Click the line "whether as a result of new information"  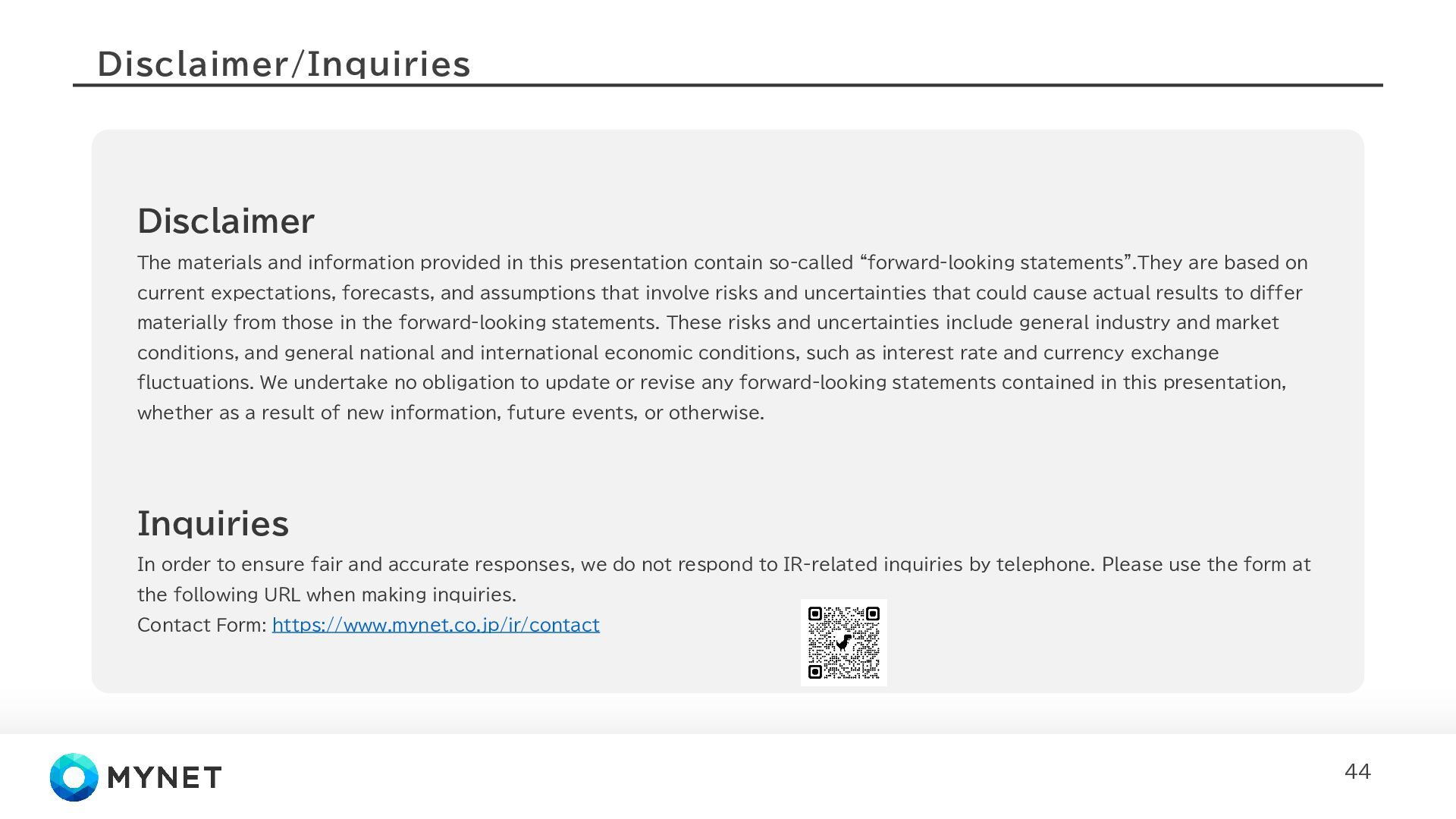coord(450,413)
